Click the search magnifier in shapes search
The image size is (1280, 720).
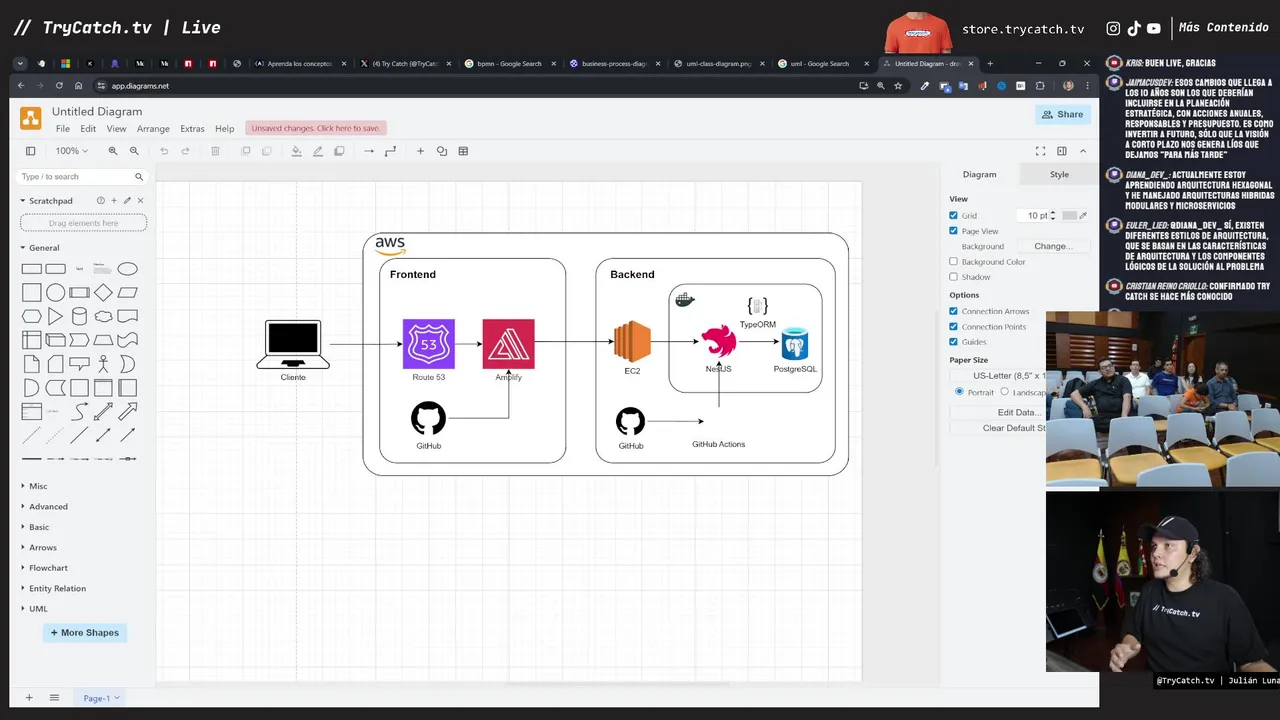[139, 177]
